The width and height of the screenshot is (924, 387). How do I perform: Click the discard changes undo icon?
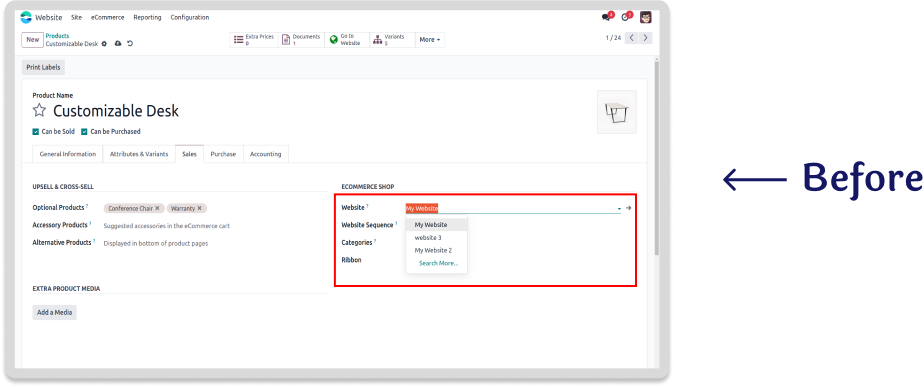[130, 44]
